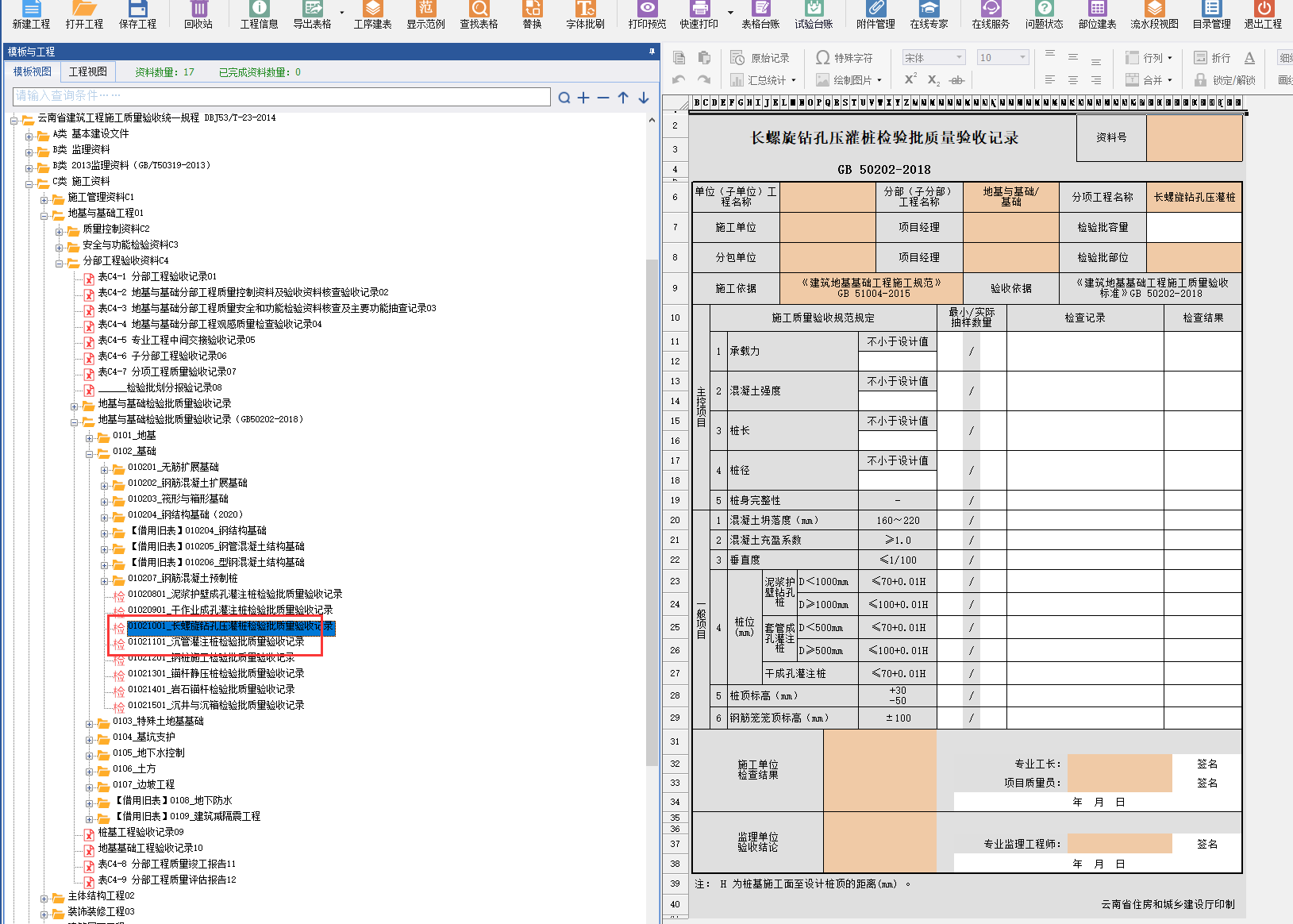Viewport: 1293px width, 924px height.
Task: Click the down arrow icon in panel toolbar
Action: [x=644, y=98]
